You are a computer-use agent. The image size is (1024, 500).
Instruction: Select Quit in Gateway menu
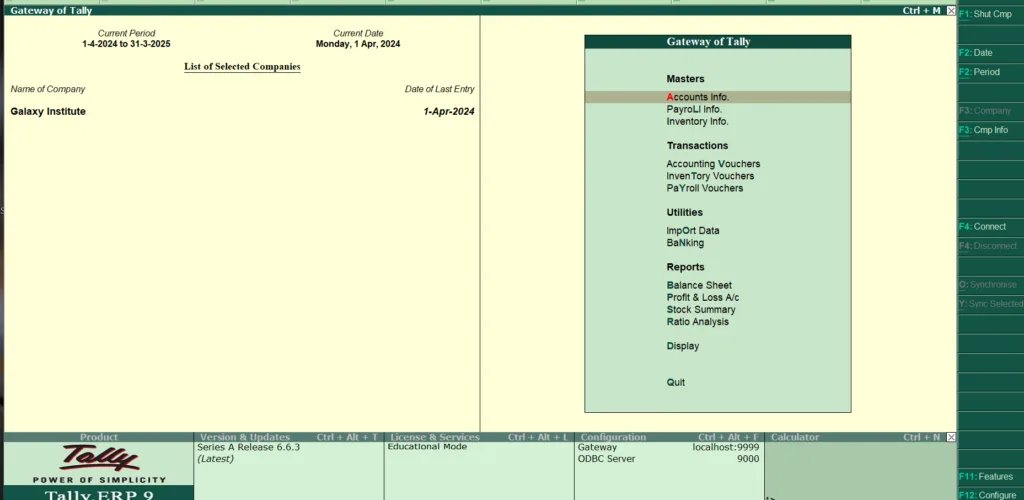point(675,383)
